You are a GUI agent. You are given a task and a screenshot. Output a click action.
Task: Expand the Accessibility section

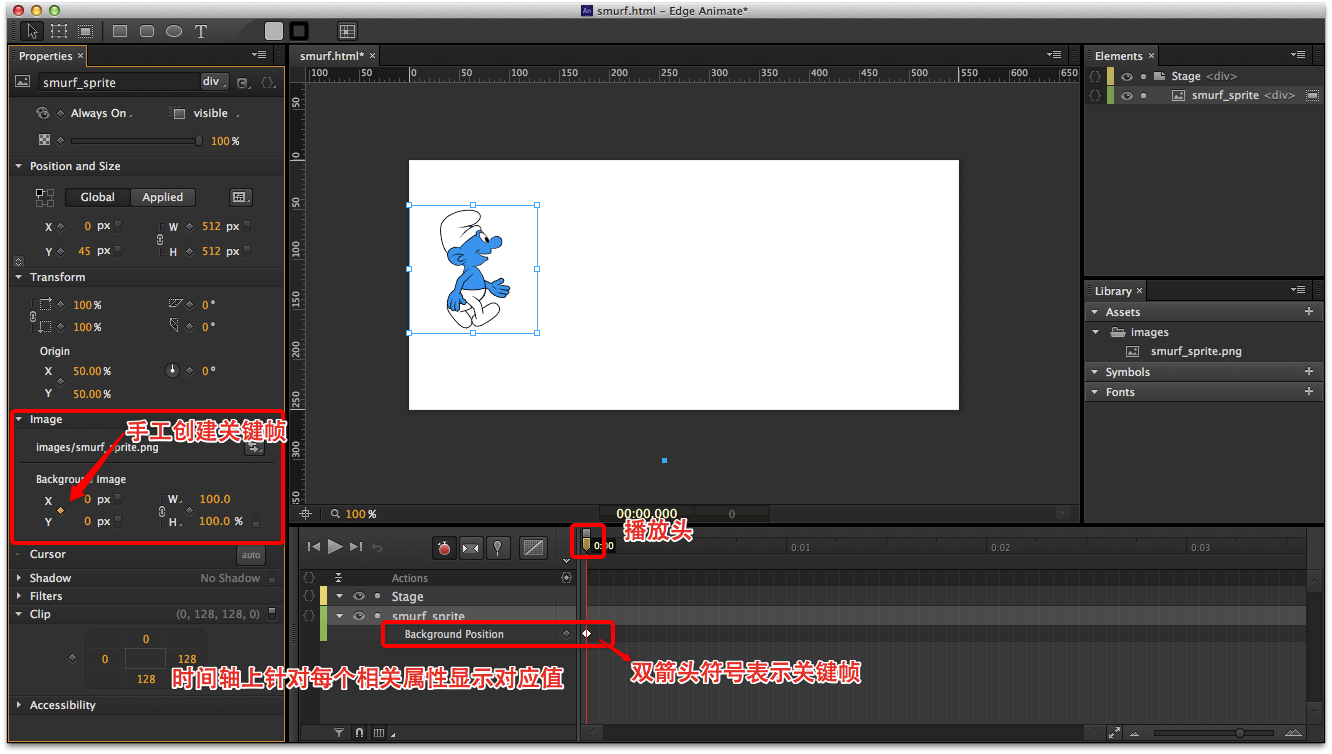[19, 705]
